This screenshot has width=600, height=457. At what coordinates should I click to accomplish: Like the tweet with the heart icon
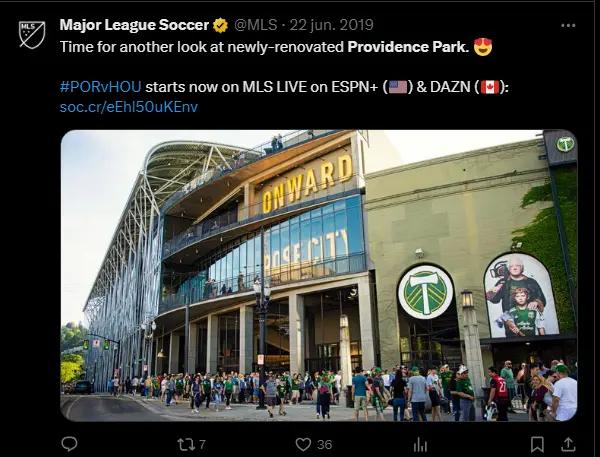(x=303, y=444)
